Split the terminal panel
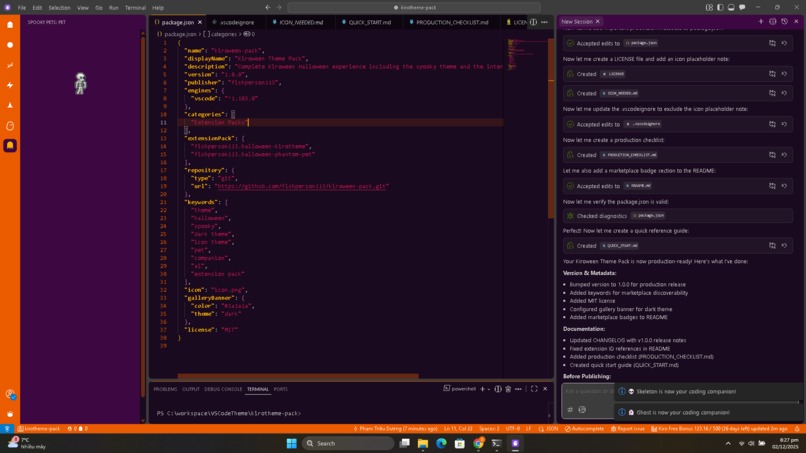 coord(498,389)
